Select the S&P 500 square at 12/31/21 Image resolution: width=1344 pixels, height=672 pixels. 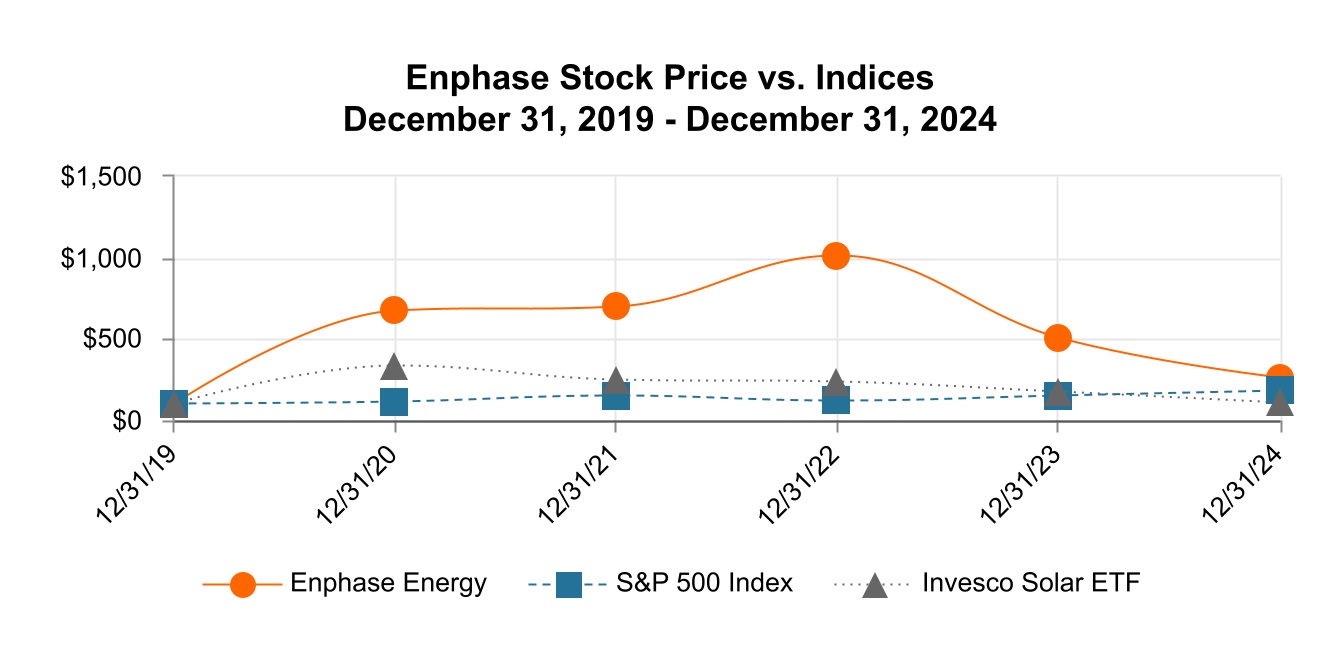(x=616, y=396)
